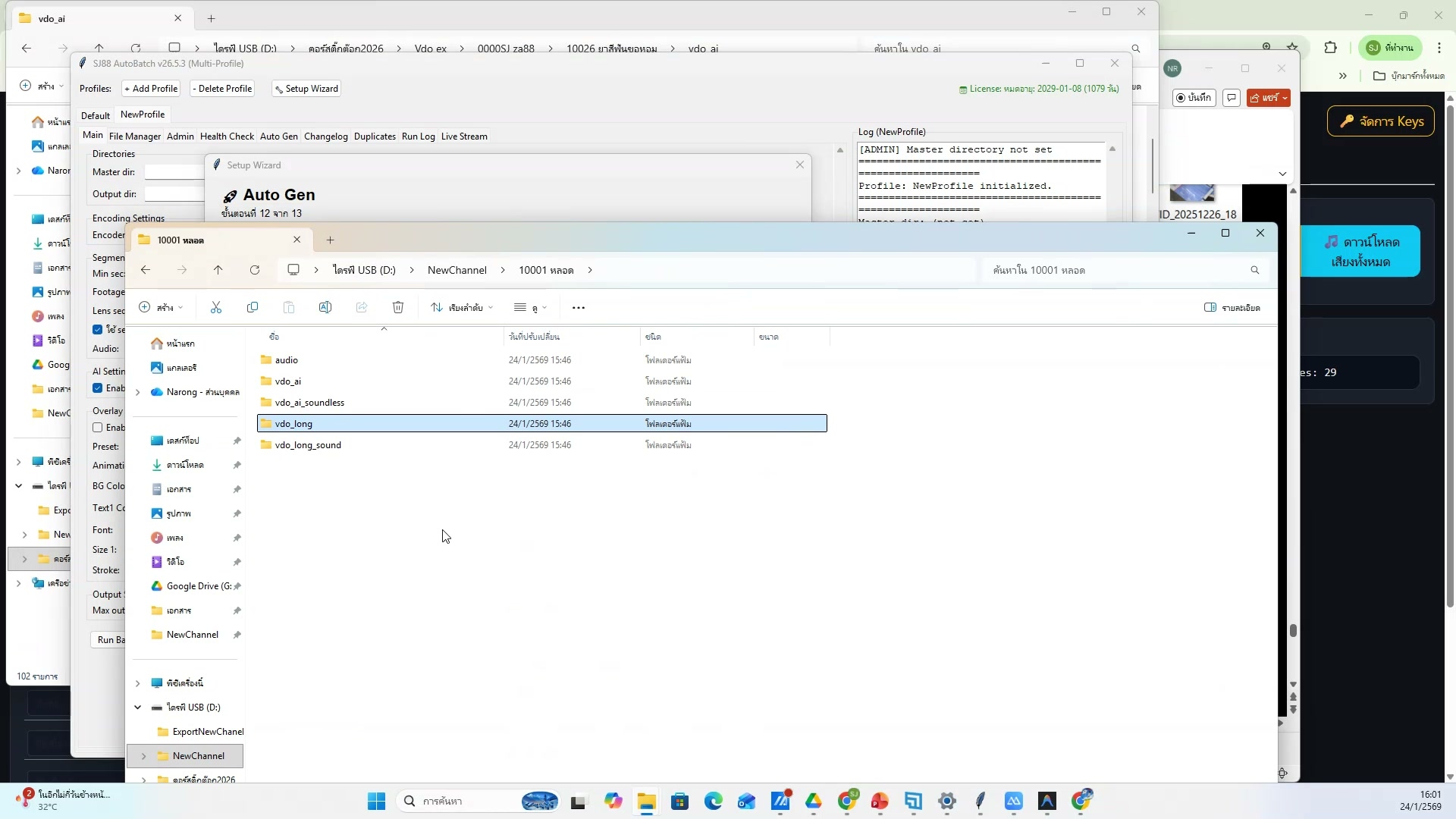
Task: Toggle the checked 'ใช้ se' checkbox in AutoBatch
Action: 98,329
